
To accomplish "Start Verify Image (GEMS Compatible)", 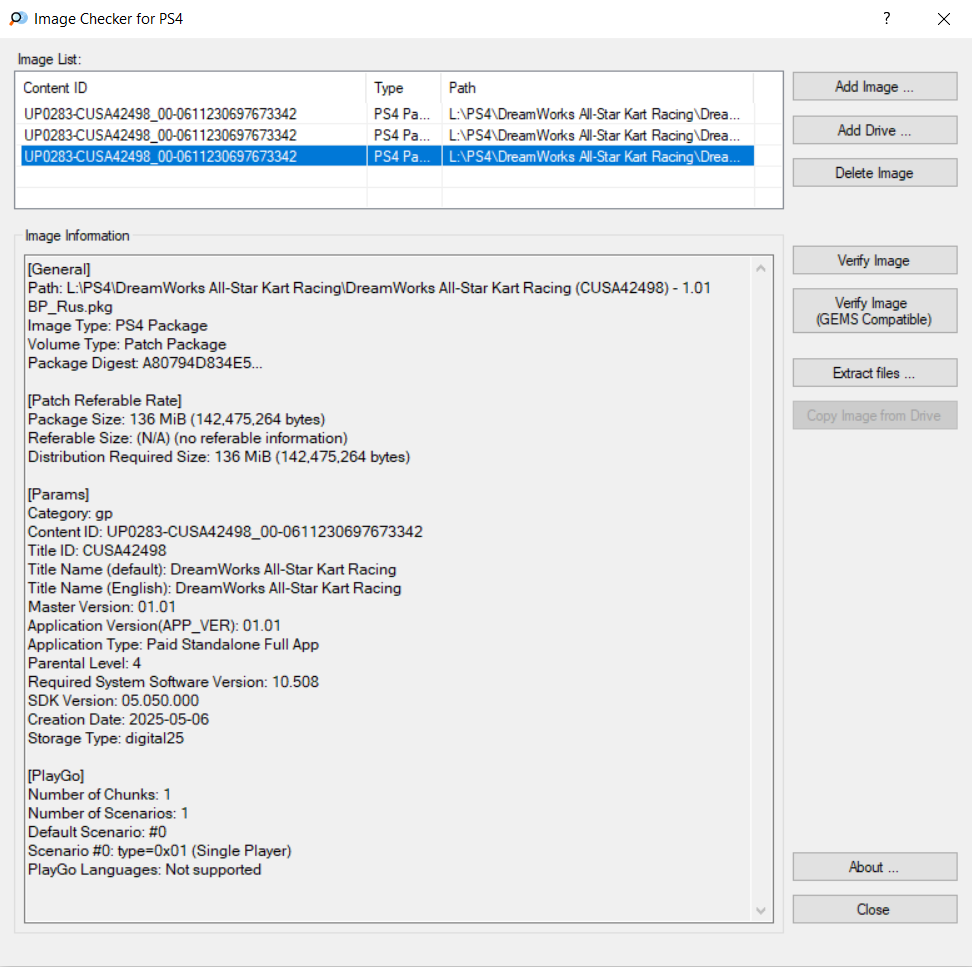I will point(875,311).
